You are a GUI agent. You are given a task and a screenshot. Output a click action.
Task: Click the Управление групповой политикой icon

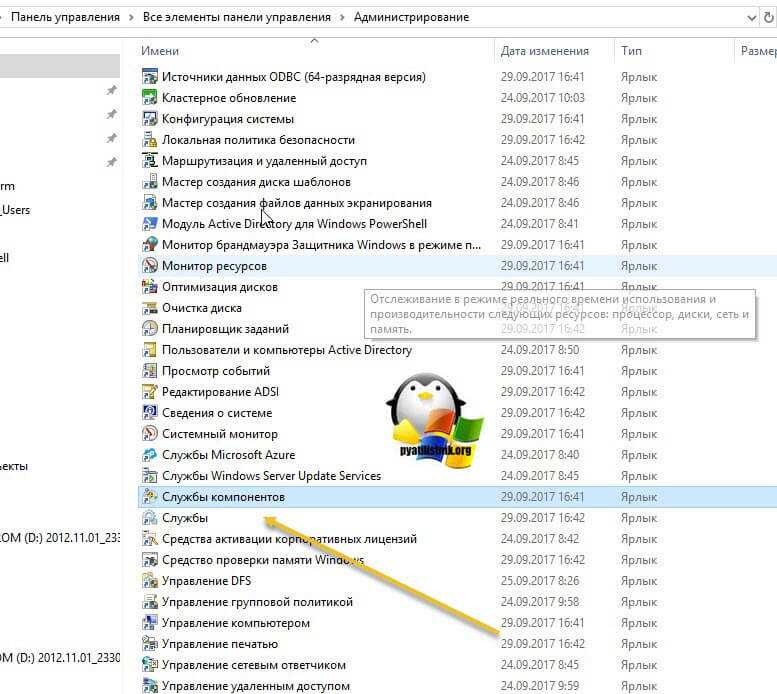[x=150, y=601]
